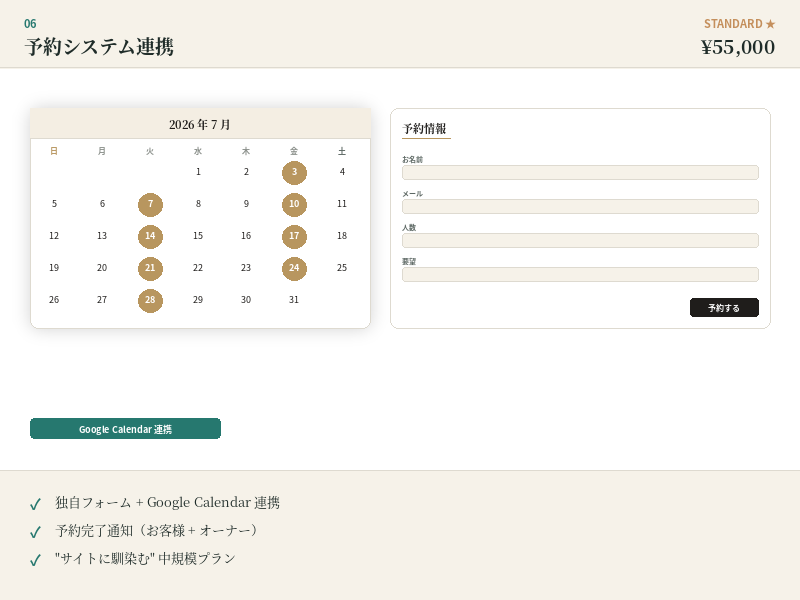Select highlighted date 24 in calendar

(x=294, y=268)
